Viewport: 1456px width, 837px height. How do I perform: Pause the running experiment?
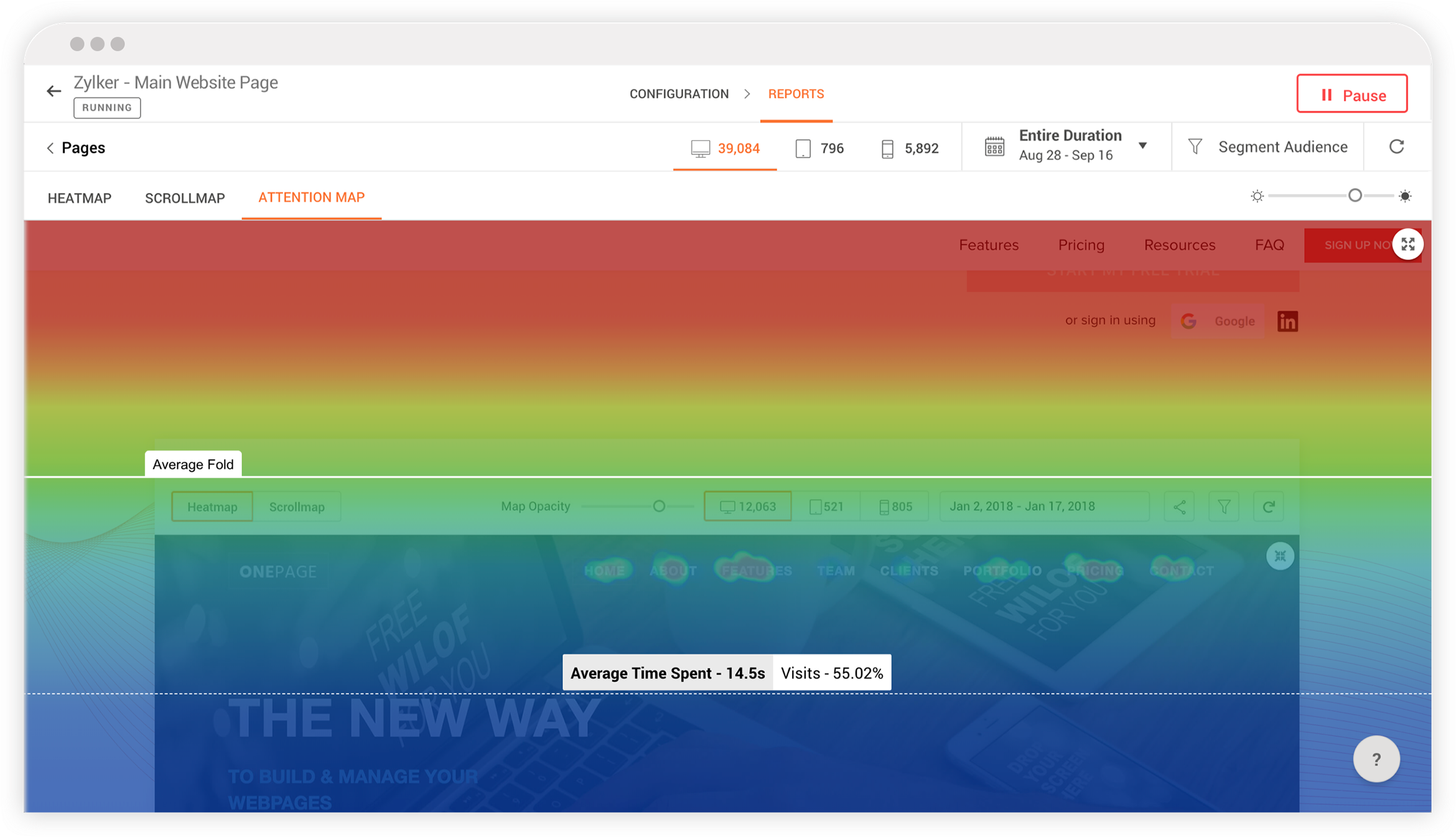pos(1351,95)
